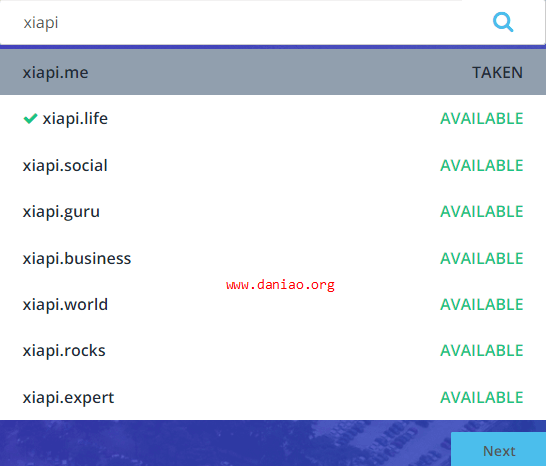The height and width of the screenshot is (466, 546).
Task: Click AVAILABLE status next to xiapi.business
Action: pyautogui.click(x=482, y=258)
